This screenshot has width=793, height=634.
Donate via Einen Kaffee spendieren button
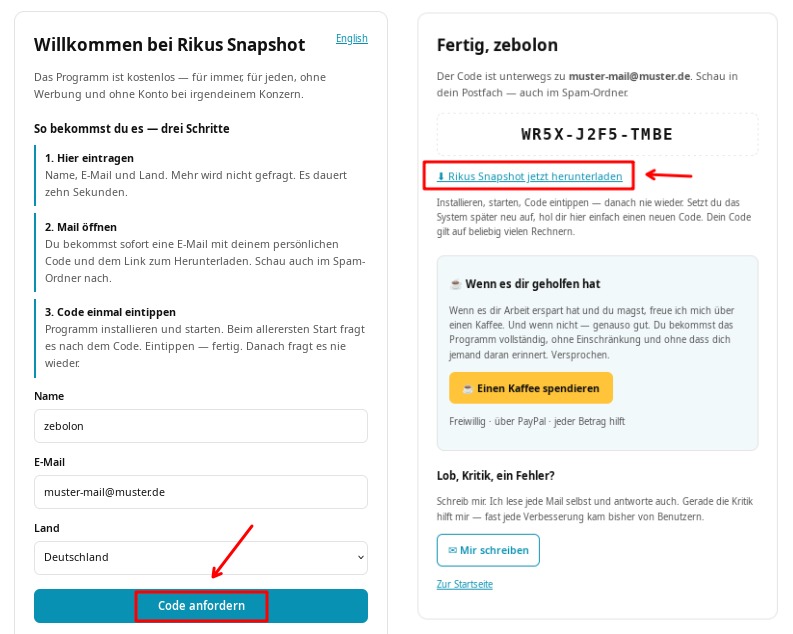531,388
